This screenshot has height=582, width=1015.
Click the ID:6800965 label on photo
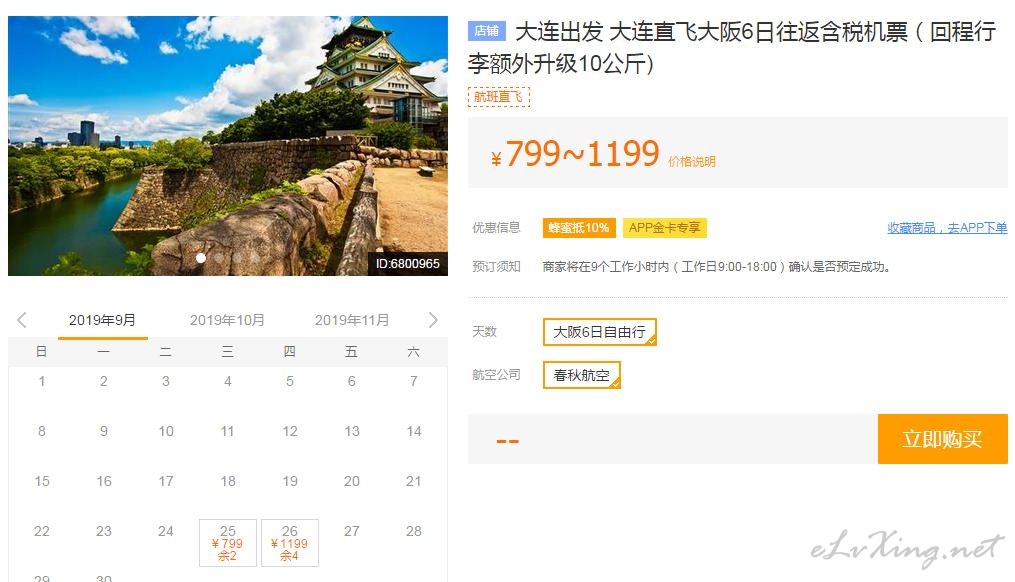(x=408, y=263)
